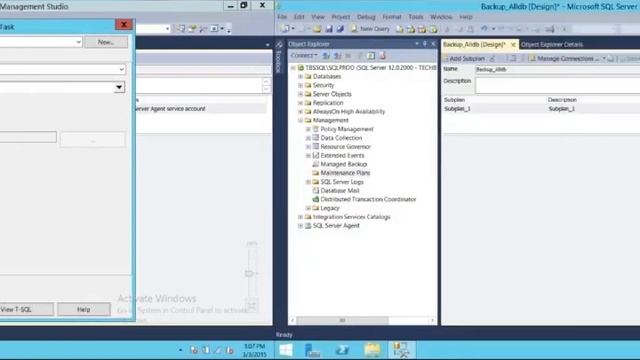The image size is (640, 360).
Task: Expand the Security node
Action: (x=300, y=85)
